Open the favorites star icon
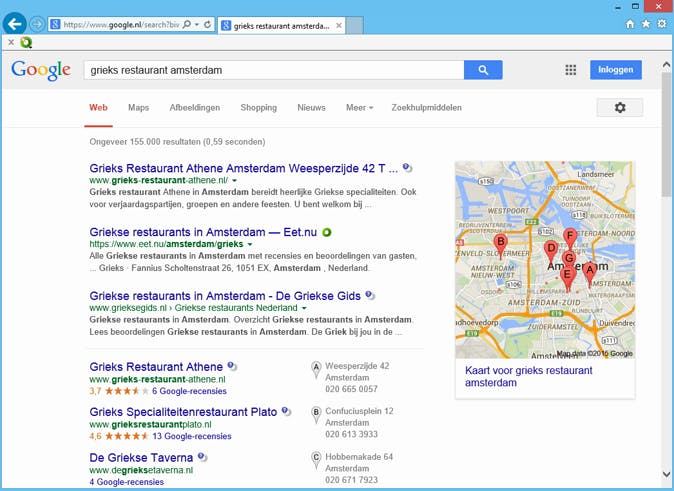 tap(646, 24)
